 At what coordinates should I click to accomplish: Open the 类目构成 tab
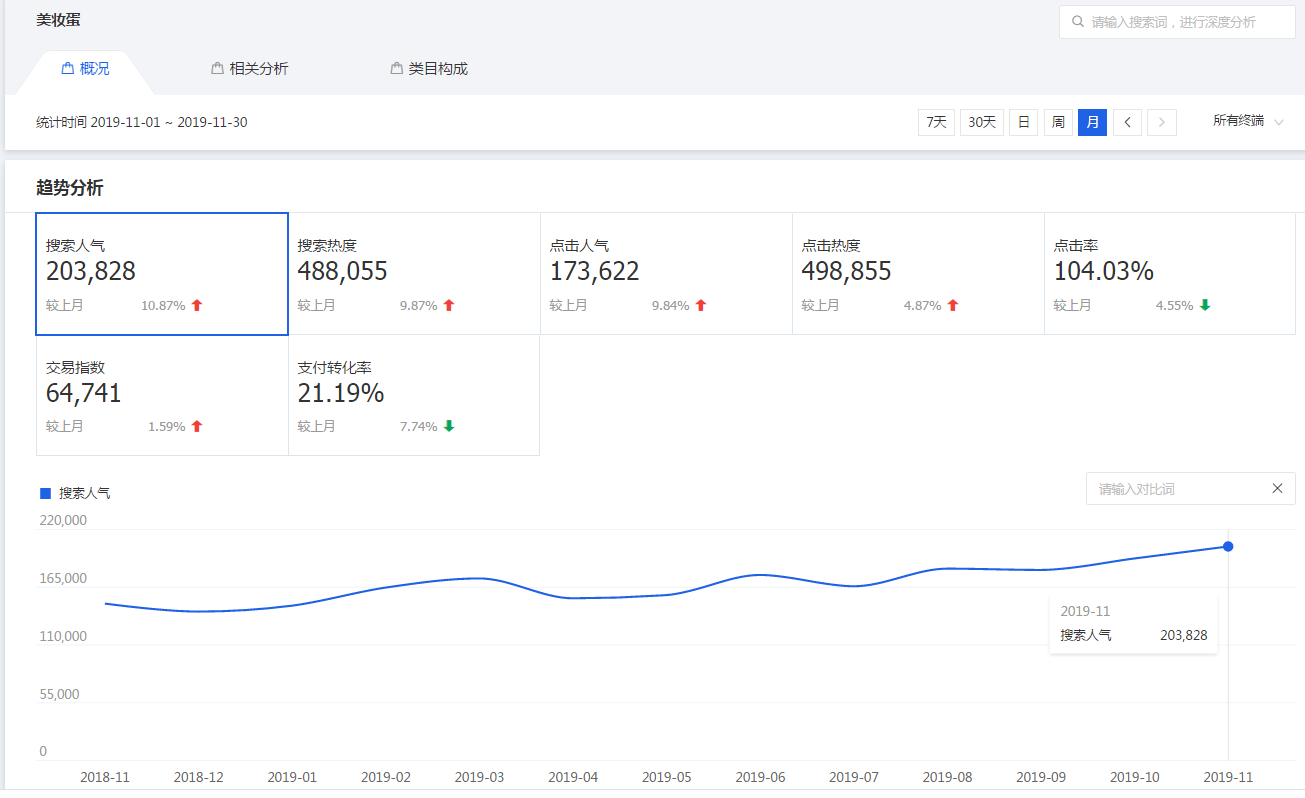point(429,69)
